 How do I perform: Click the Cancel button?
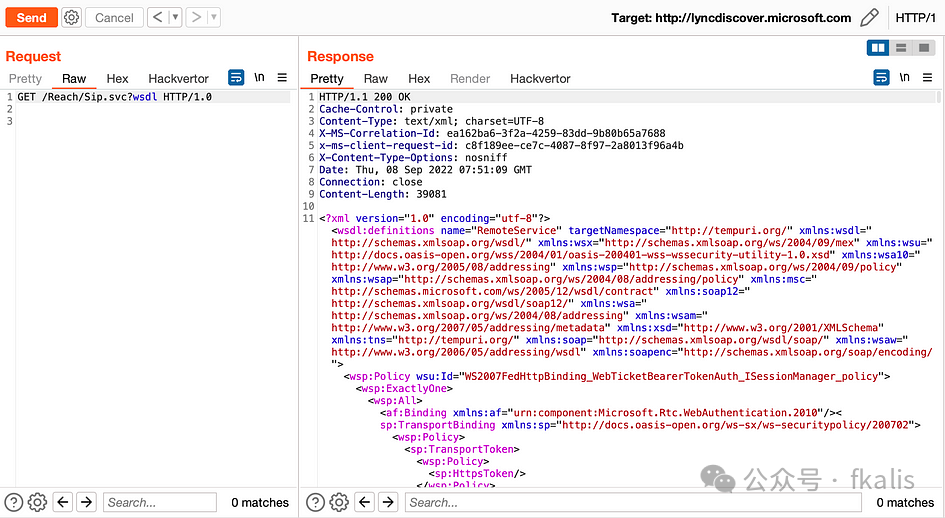pos(114,17)
